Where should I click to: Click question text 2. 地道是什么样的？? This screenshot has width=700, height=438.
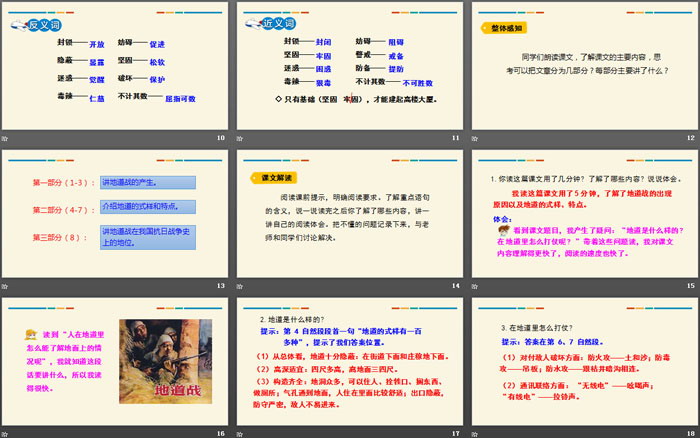(x=292, y=320)
